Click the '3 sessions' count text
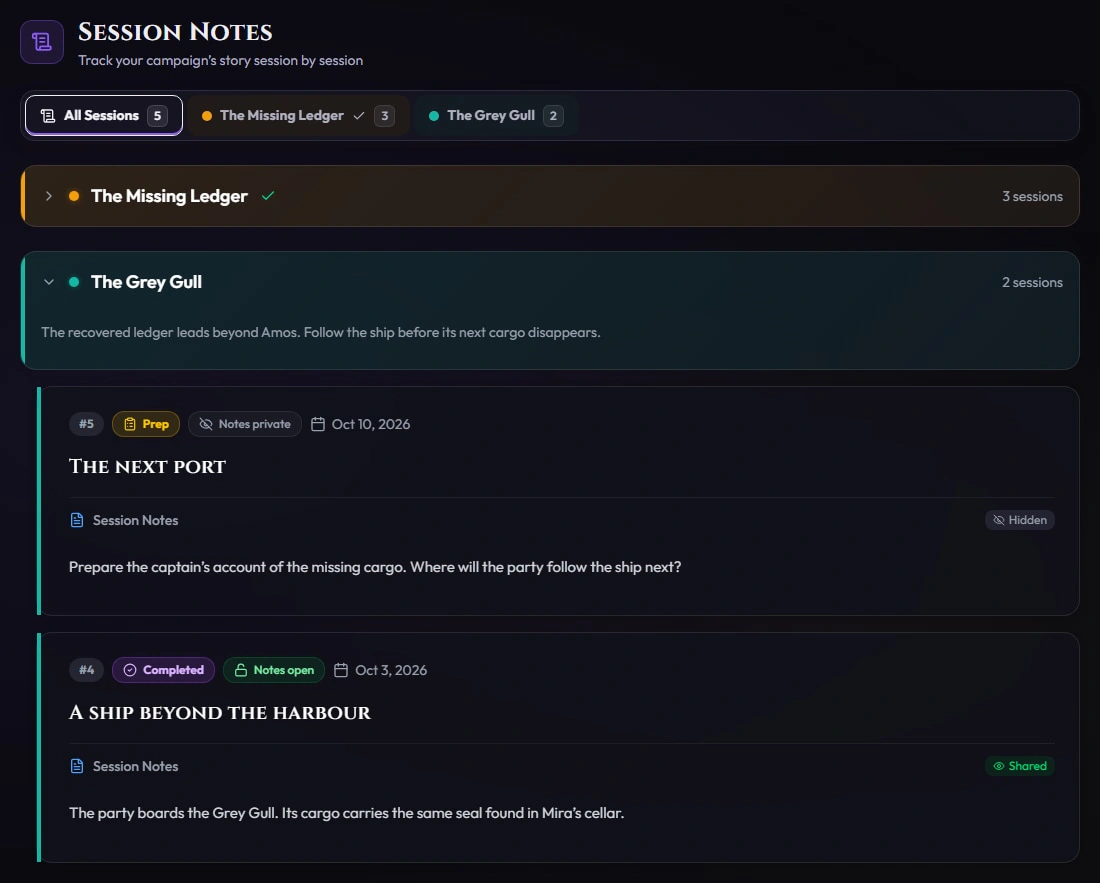Viewport: 1100px width, 883px height. tap(1032, 196)
